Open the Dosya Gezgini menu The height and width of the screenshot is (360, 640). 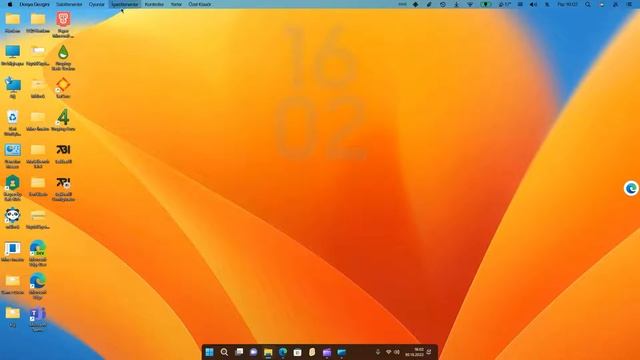35,4
